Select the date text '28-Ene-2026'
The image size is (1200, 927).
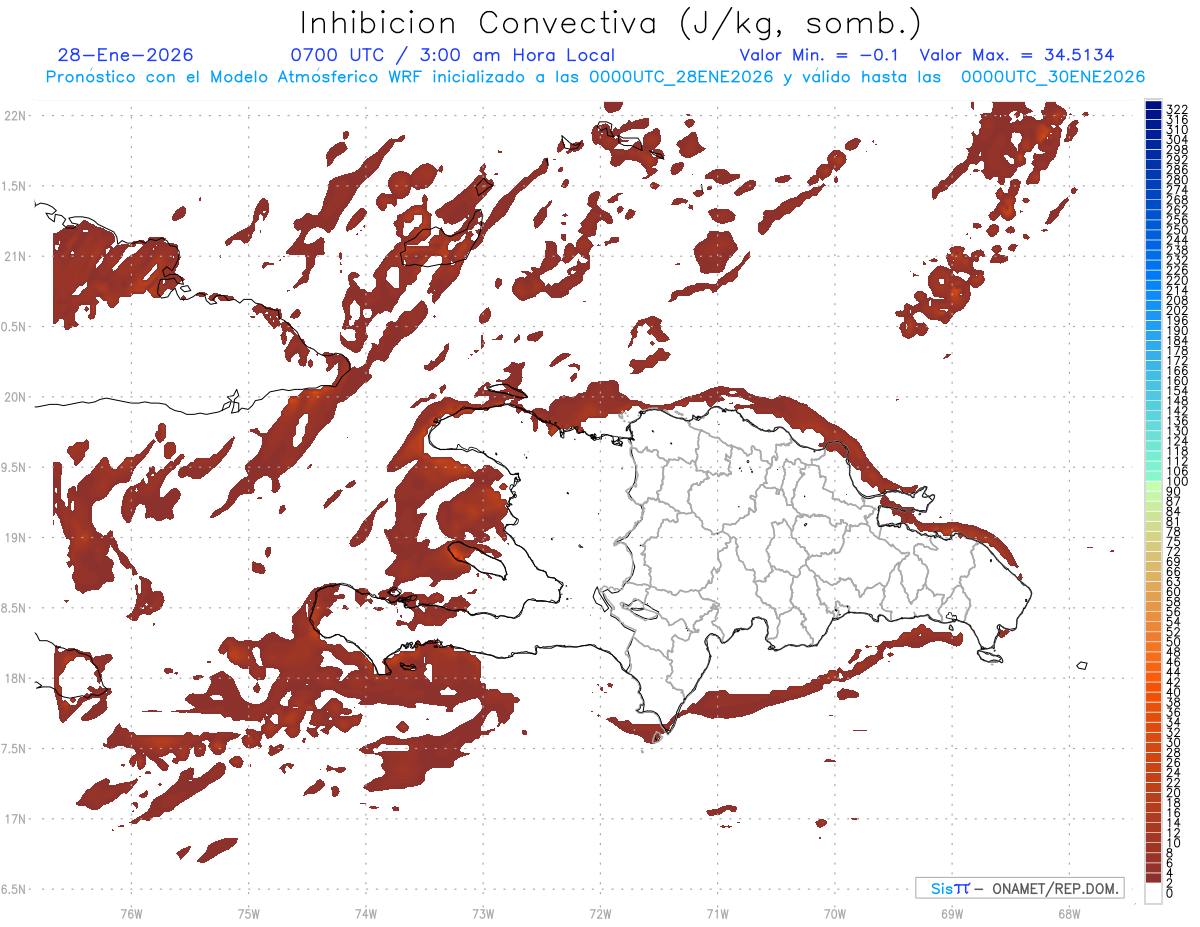tap(125, 55)
